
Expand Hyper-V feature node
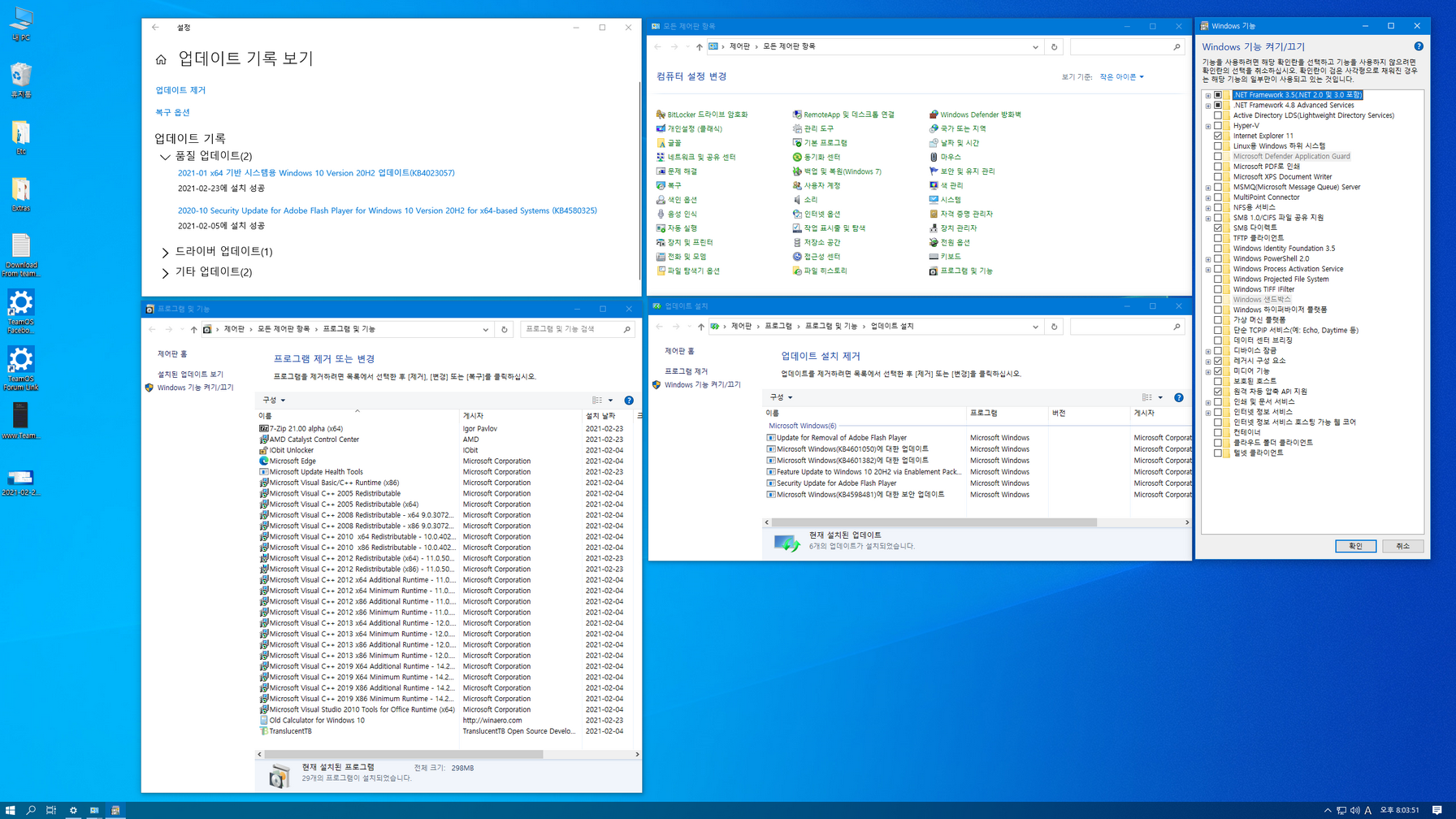click(x=1208, y=126)
